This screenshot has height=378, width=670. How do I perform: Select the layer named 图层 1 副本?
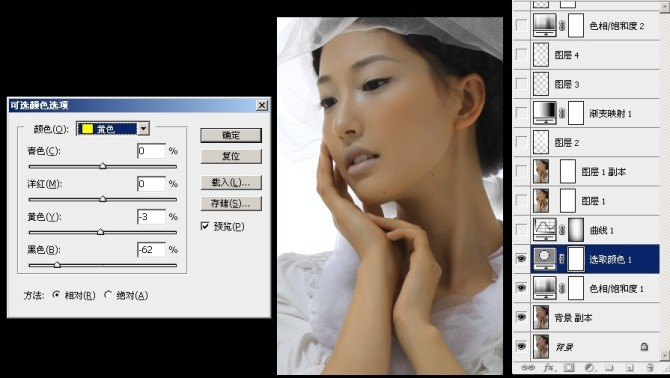(603, 172)
